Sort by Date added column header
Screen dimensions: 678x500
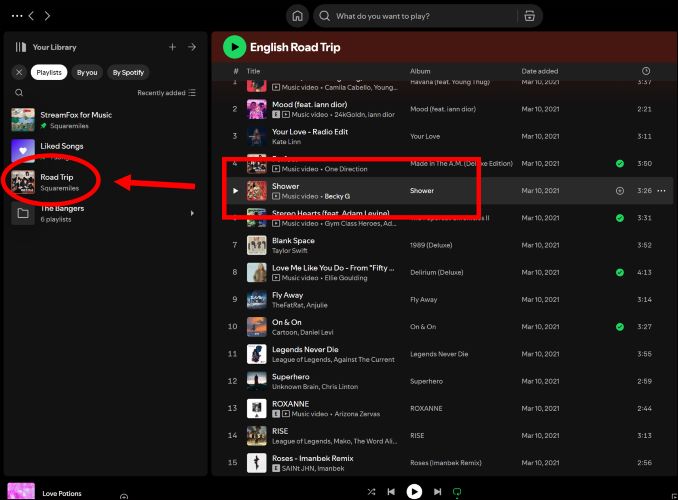click(540, 71)
